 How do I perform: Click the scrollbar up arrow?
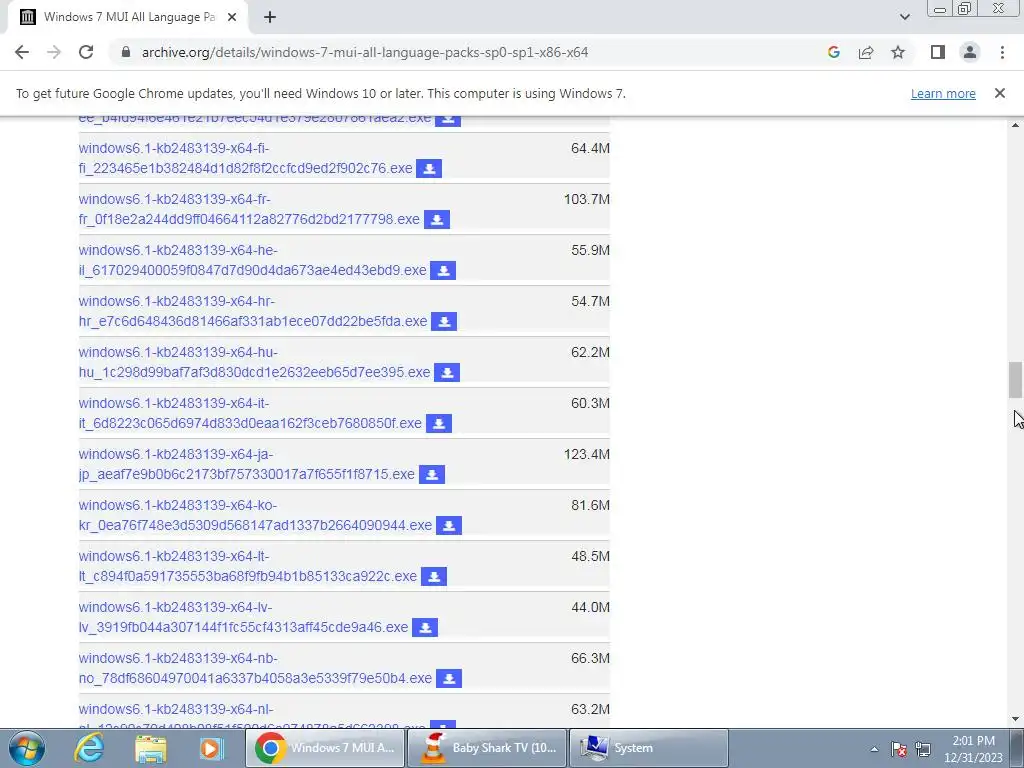click(x=1015, y=125)
